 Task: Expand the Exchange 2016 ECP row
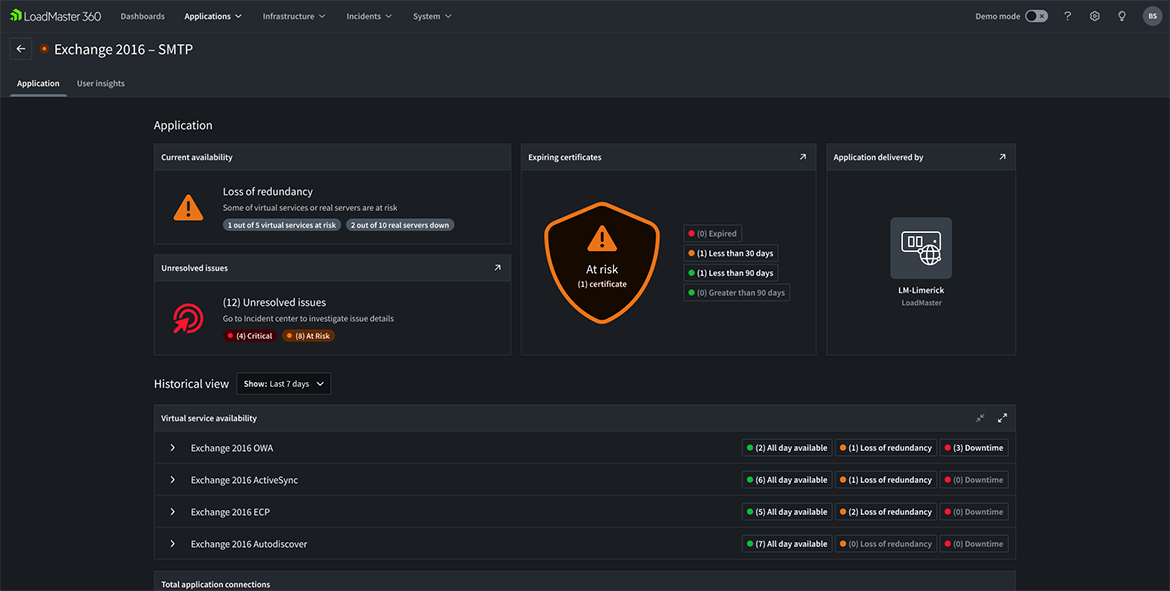(x=173, y=512)
